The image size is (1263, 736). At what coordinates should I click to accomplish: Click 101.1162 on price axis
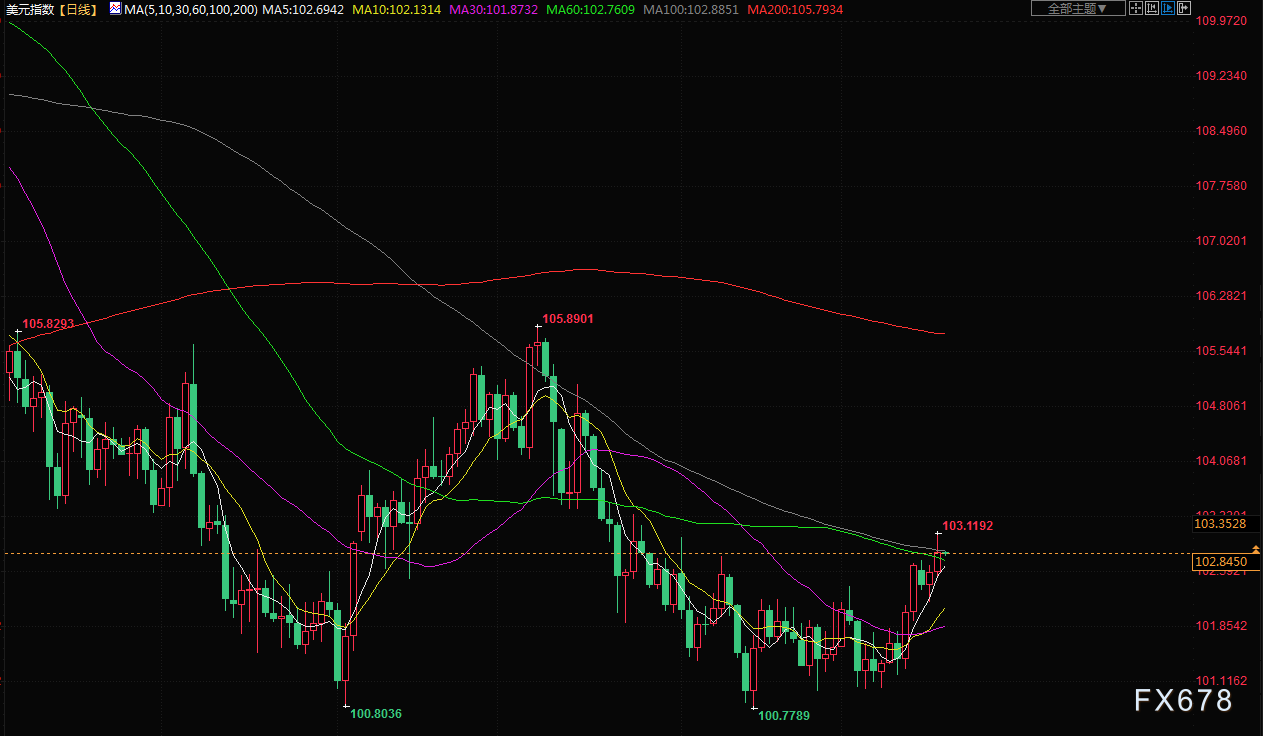tap(1222, 681)
